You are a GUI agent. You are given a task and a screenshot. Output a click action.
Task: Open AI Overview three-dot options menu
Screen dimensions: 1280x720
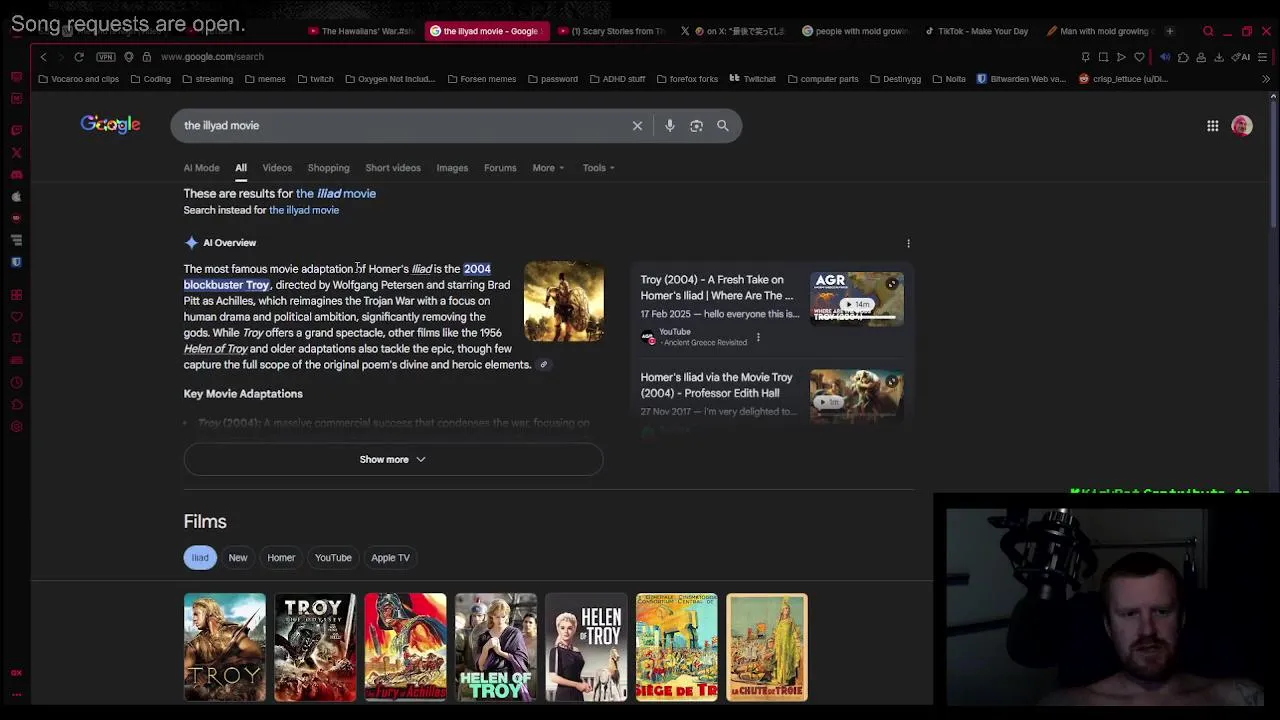coord(908,243)
